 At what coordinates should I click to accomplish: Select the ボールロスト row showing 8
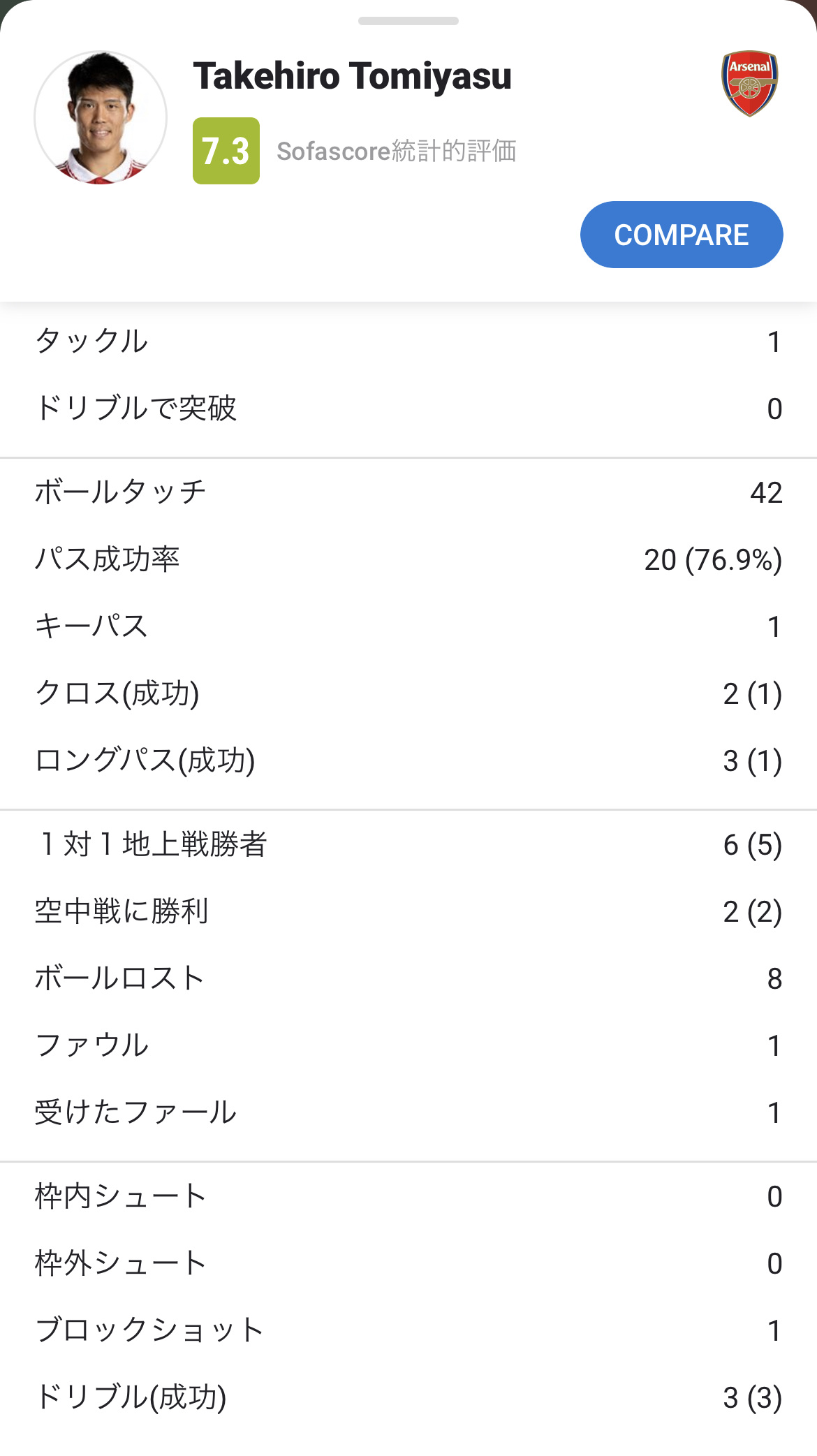point(408,978)
